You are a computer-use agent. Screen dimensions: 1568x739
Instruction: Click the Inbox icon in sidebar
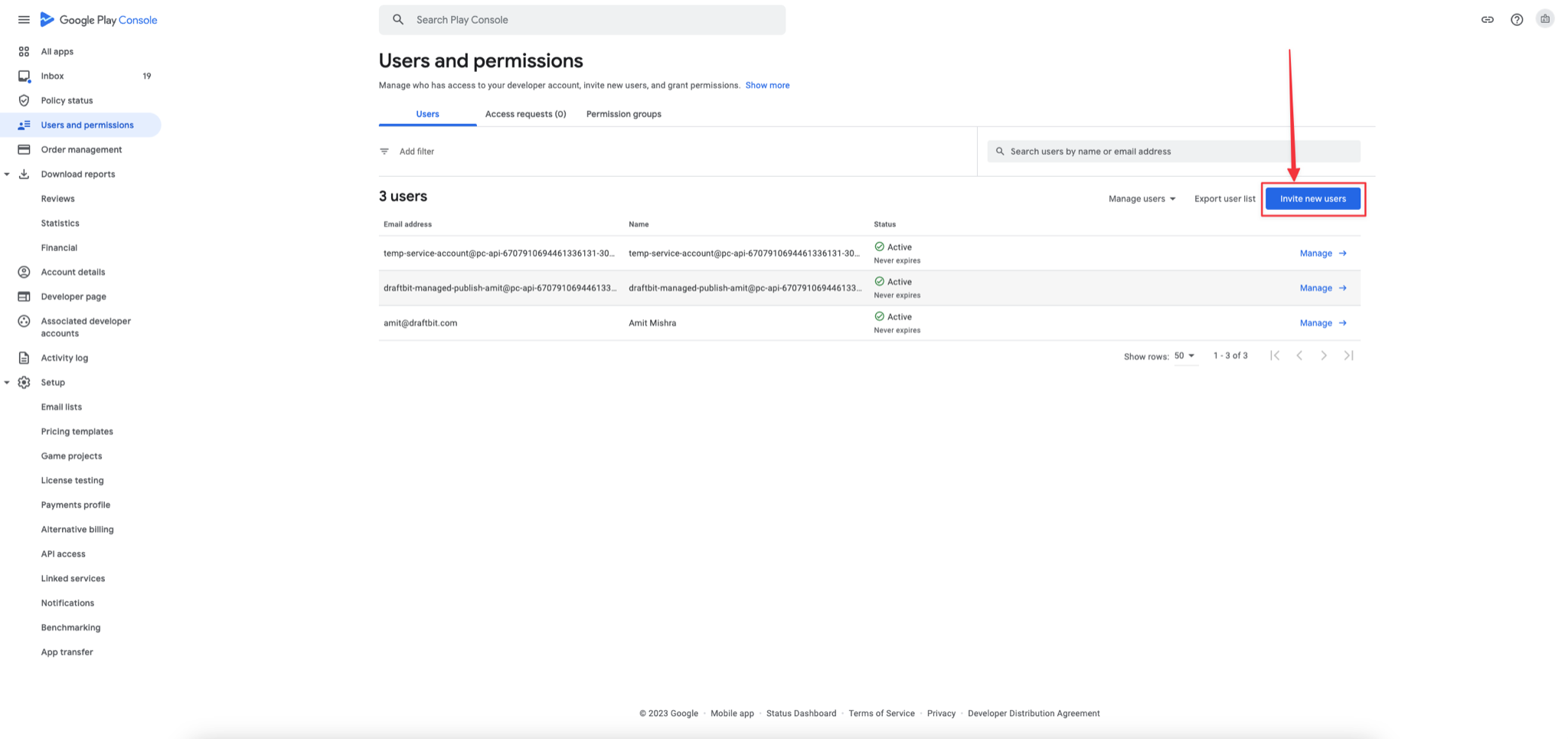(x=24, y=76)
